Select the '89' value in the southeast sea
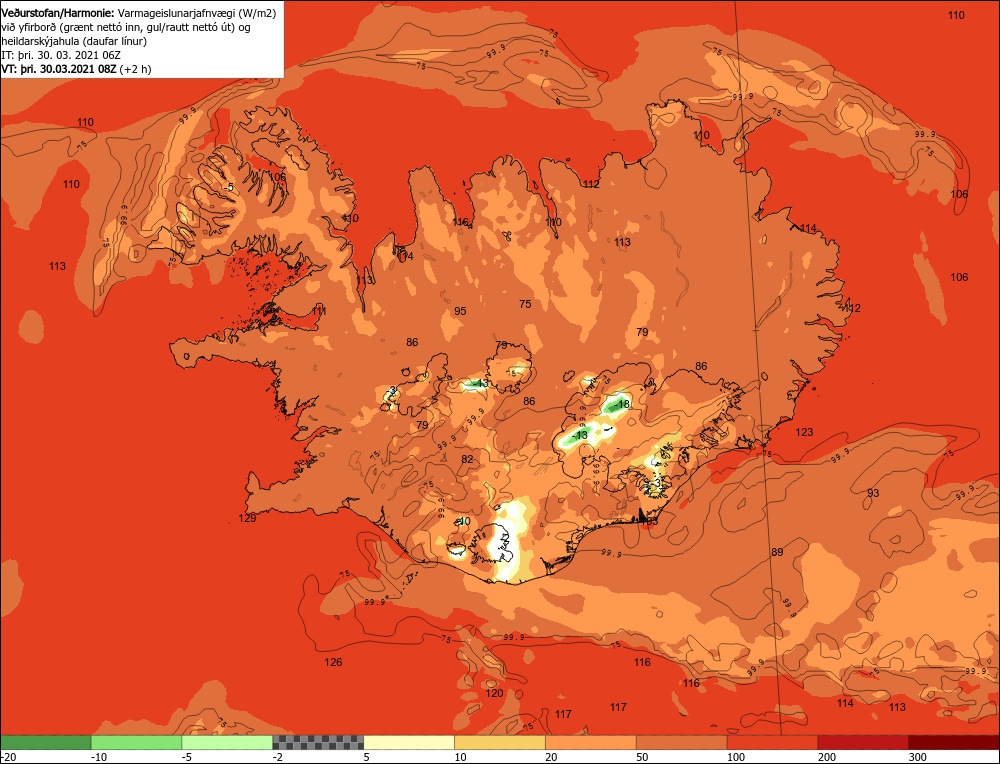This screenshot has width=1000, height=764. click(x=777, y=552)
